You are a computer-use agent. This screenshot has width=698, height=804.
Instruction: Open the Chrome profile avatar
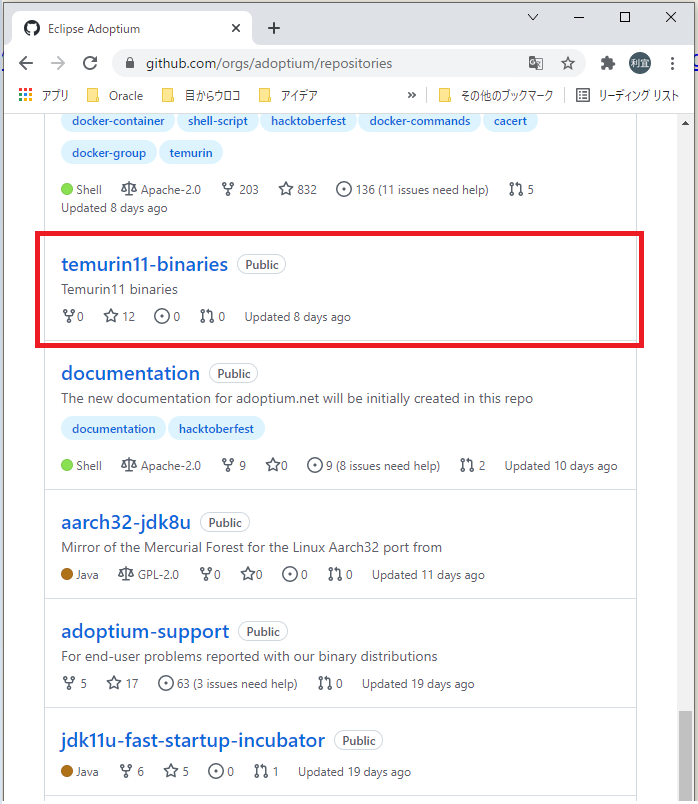pyautogui.click(x=640, y=63)
